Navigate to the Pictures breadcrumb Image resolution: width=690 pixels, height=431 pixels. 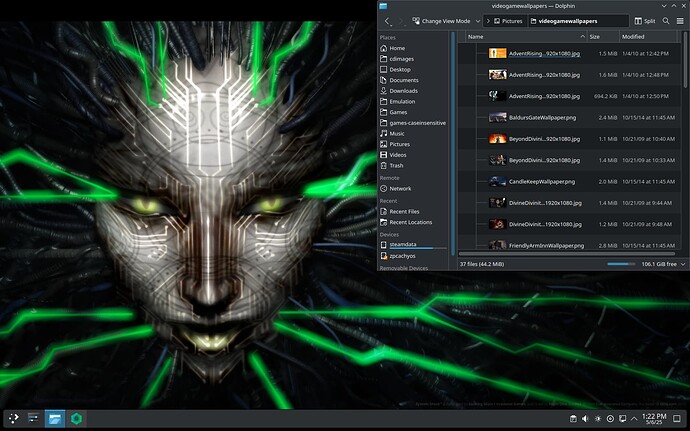(x=508, y=21)
